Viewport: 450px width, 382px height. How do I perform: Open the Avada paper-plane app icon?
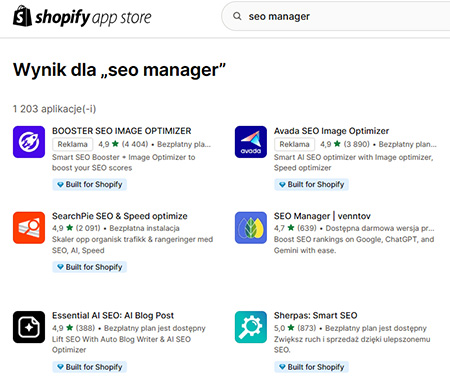coord(251,142)
